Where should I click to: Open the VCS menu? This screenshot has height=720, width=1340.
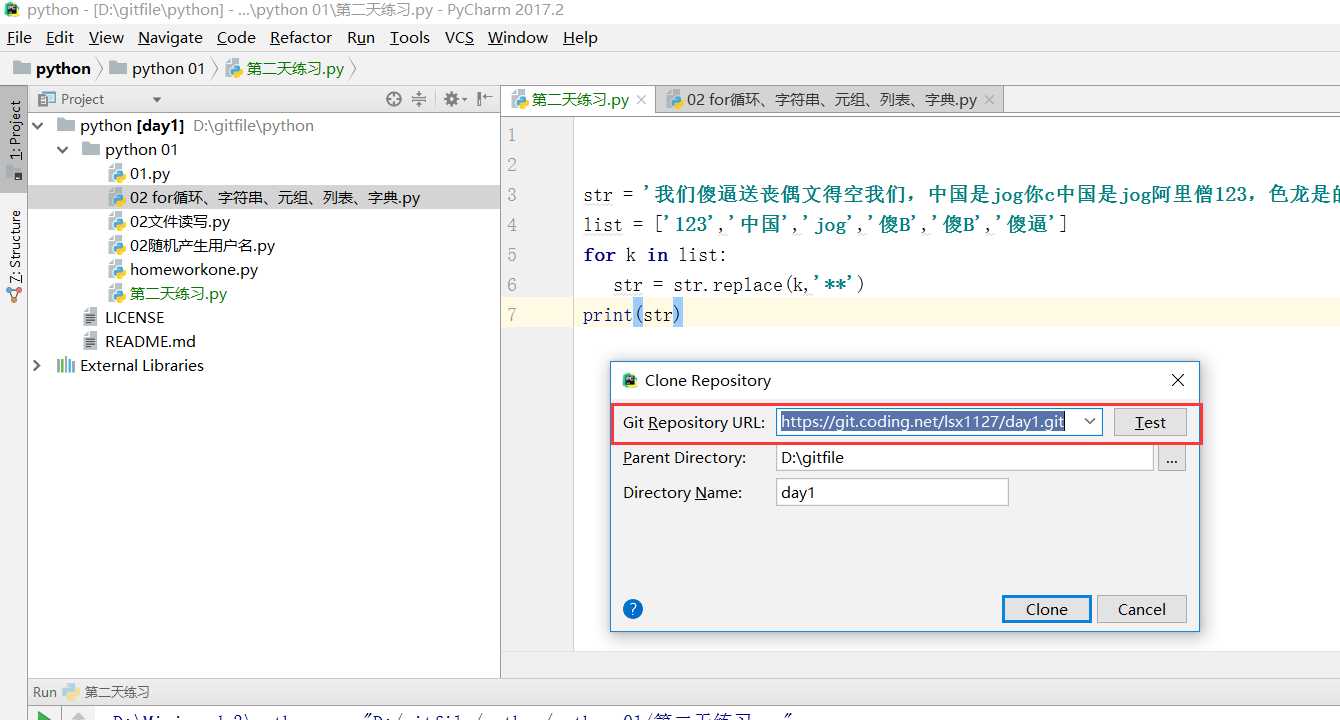pos(459,37)
